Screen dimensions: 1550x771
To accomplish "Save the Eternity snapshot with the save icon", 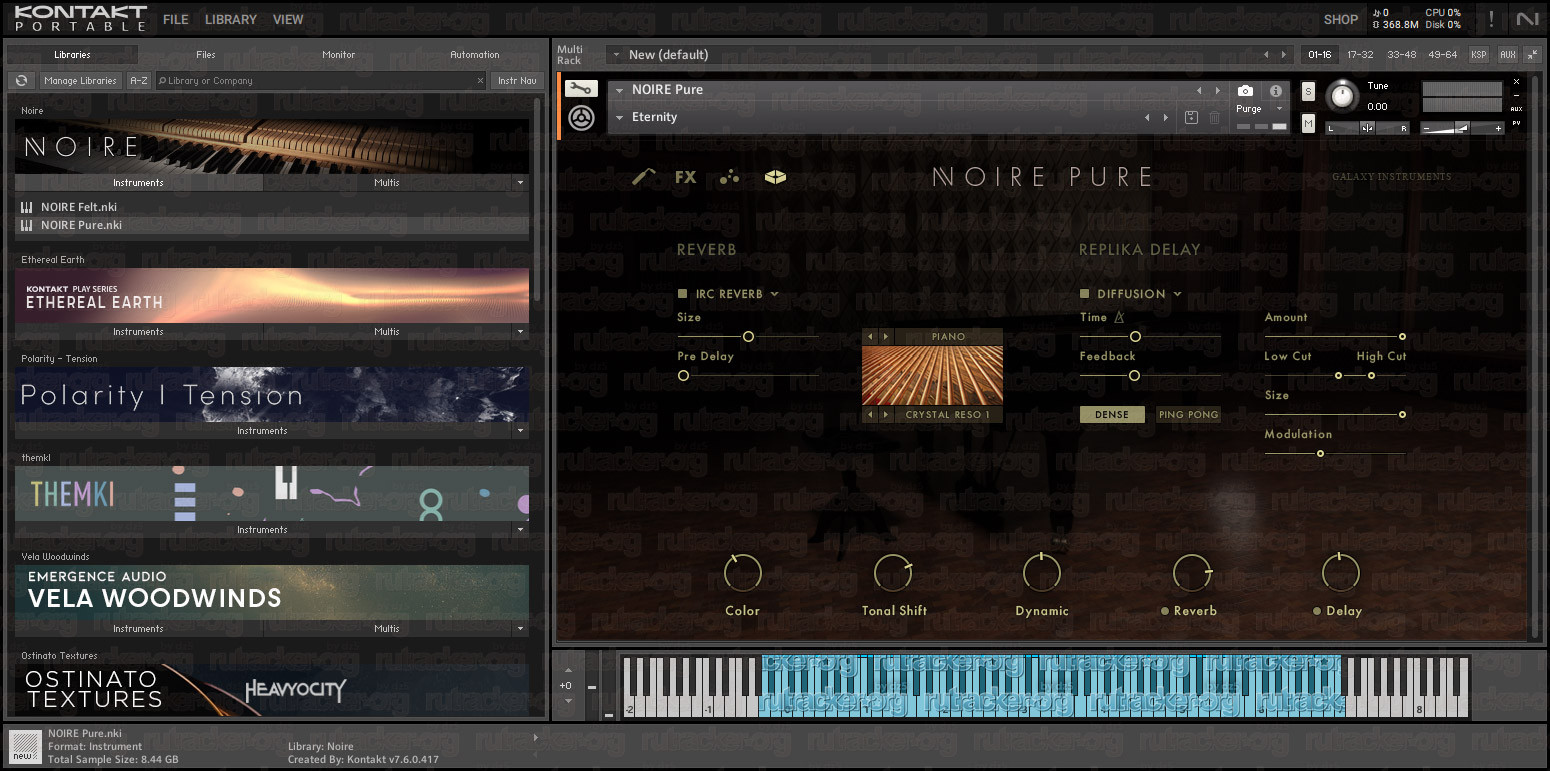I will [x=1191, y=118].
